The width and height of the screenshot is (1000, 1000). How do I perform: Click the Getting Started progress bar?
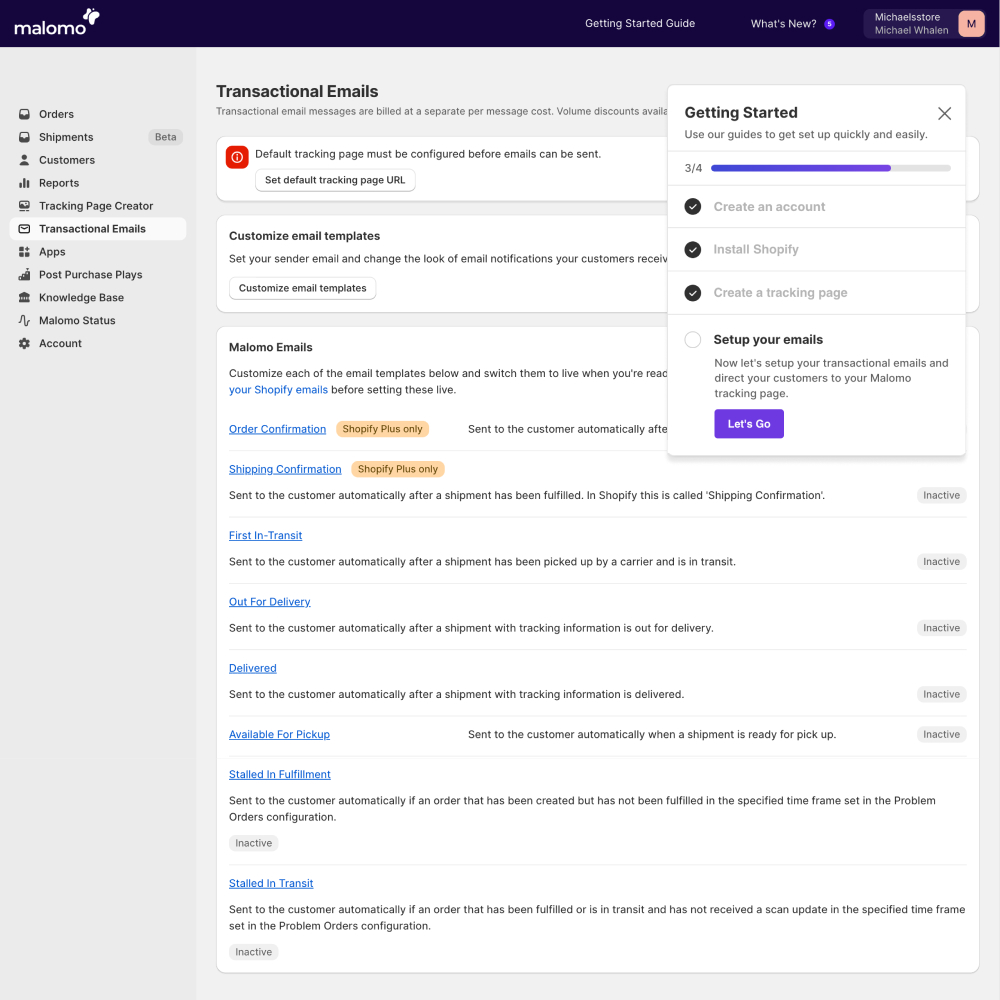coord(830,168)
